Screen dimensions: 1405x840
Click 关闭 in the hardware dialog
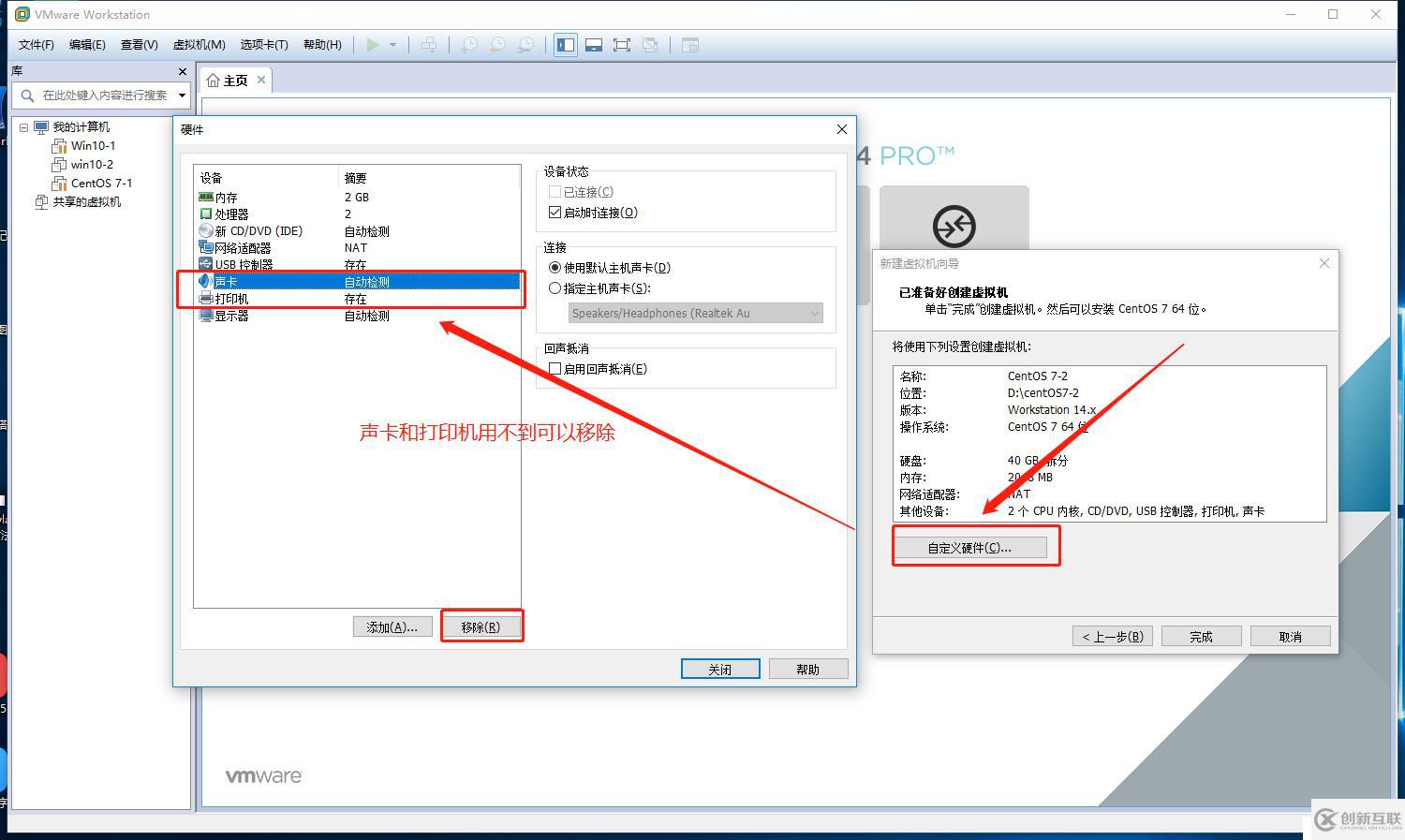point(720,670)
